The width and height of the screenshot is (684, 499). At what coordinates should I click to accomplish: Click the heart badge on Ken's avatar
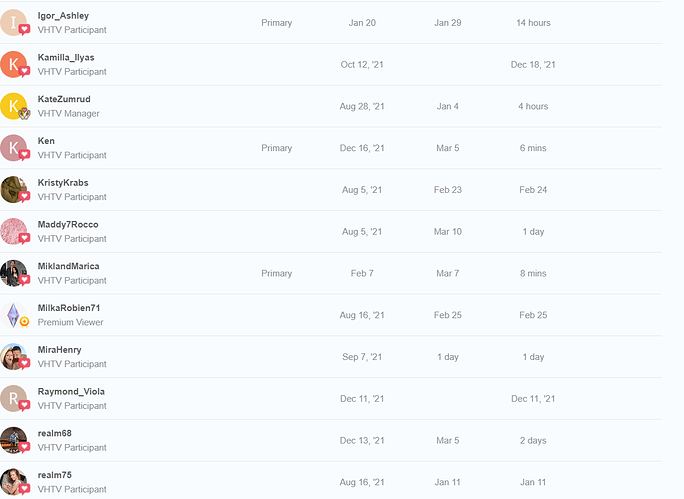tap(24, 155)
